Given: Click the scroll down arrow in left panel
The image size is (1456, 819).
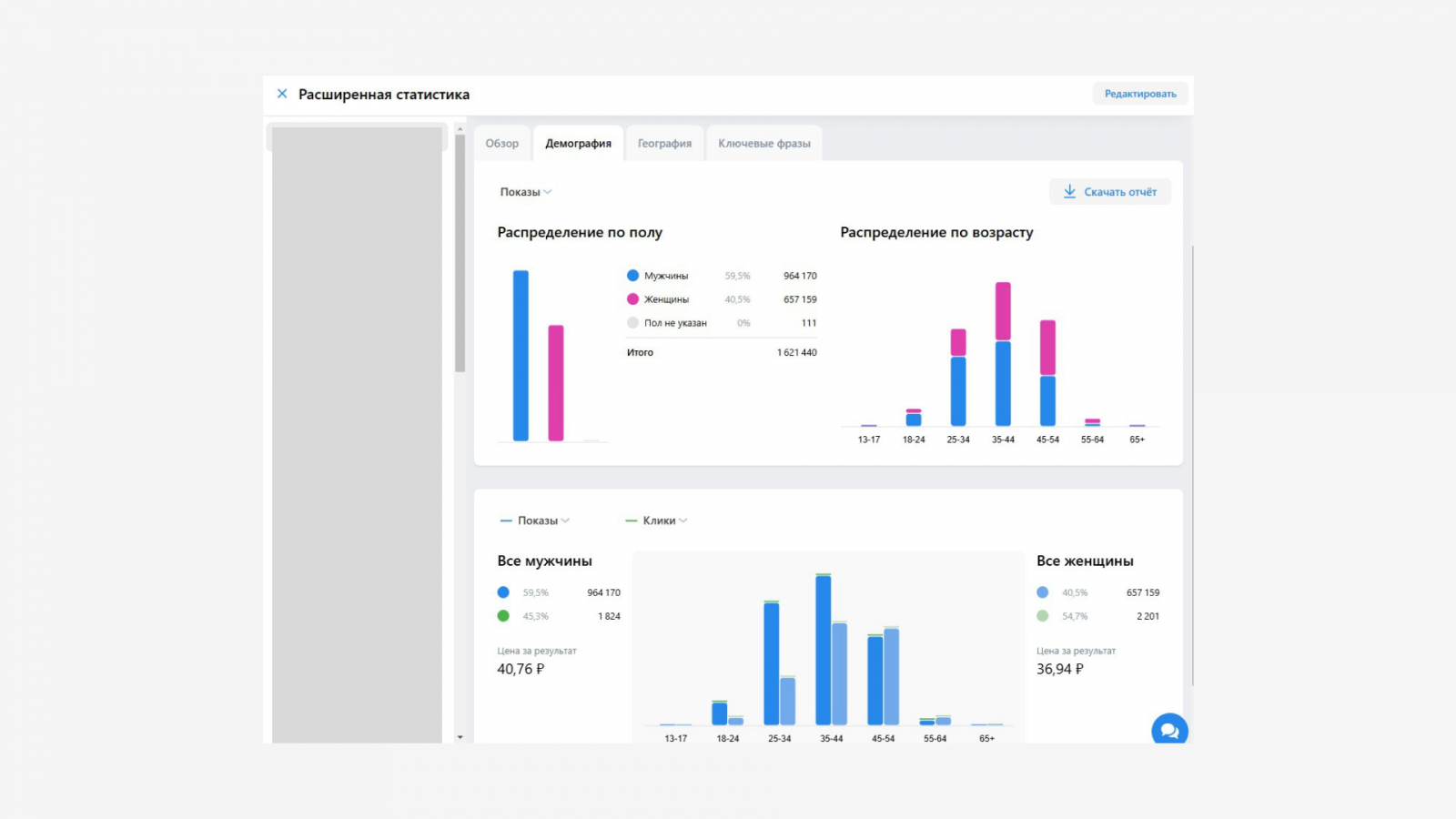Looking at the screenshot, I should click(x=460, y=737).
